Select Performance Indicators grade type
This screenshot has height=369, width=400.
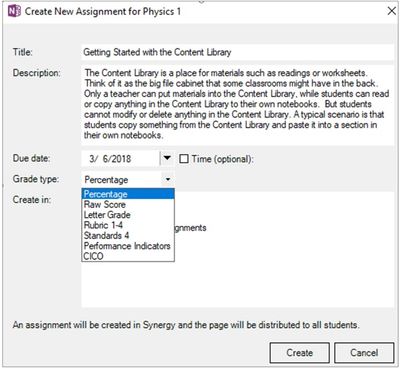point(128,246)
